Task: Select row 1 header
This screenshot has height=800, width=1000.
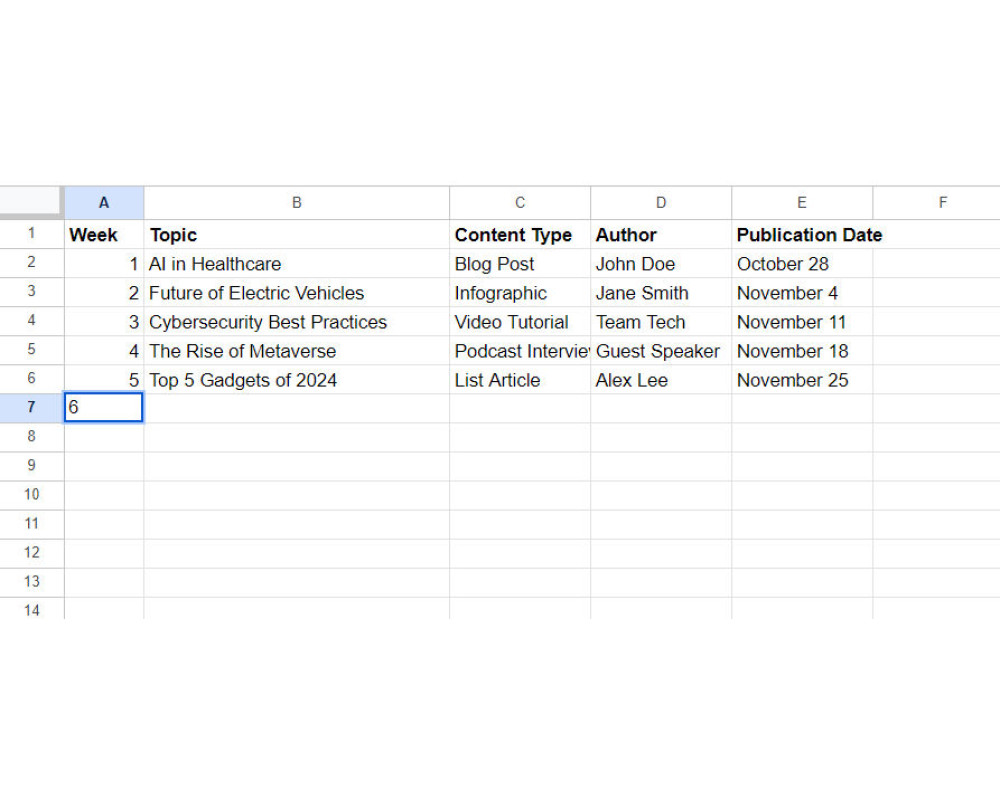Action: 31,234
